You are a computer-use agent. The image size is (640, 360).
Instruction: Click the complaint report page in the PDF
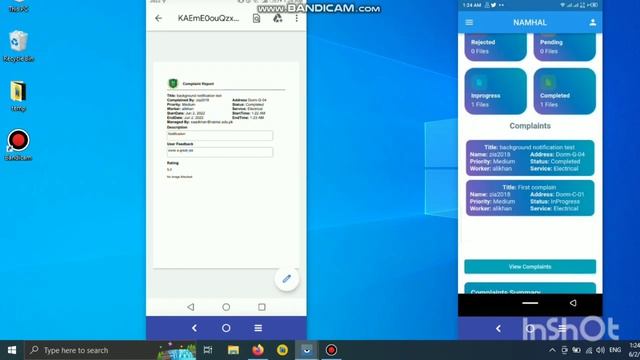(x=226, y=165)
